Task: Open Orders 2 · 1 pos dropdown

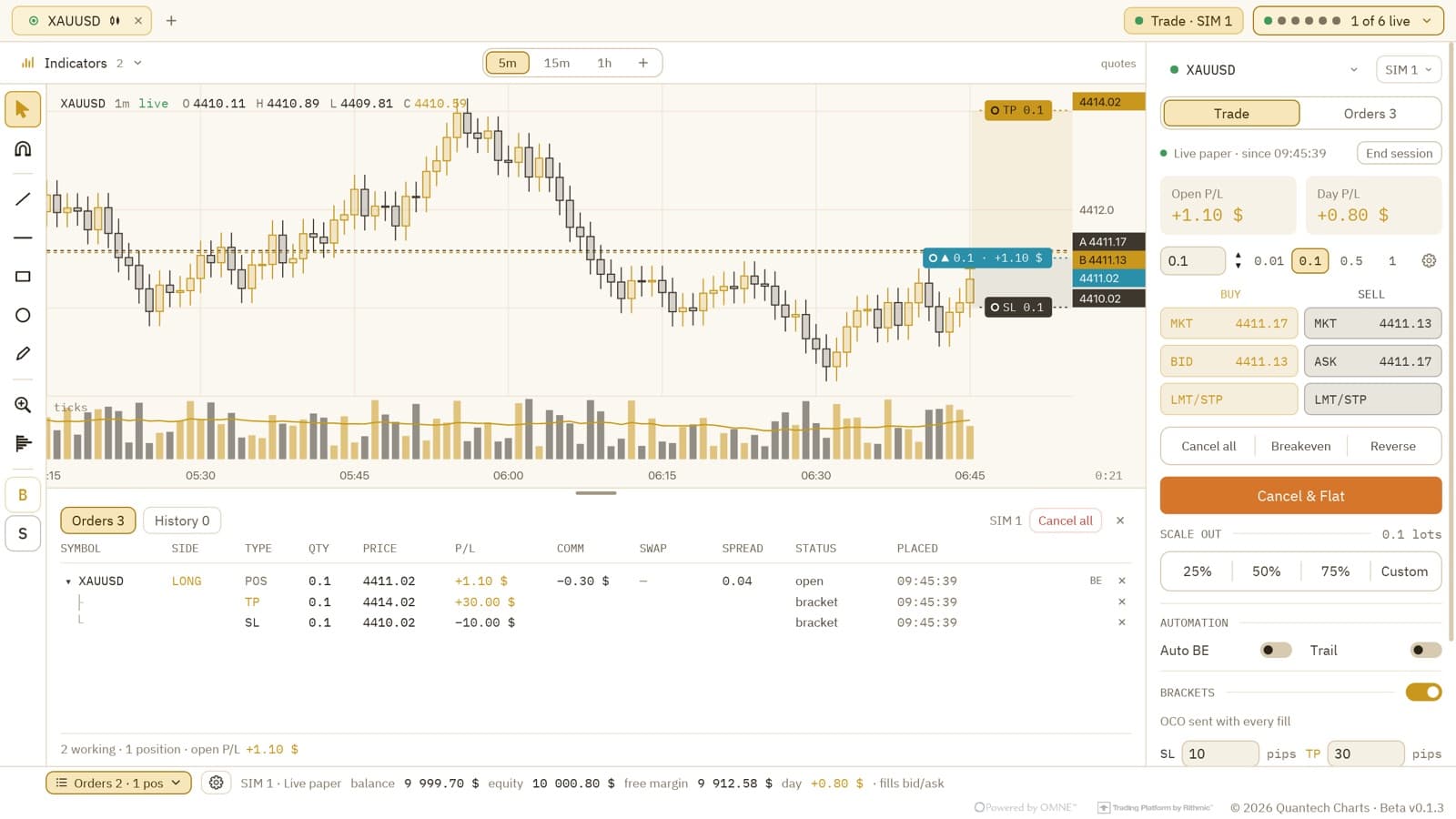Action: coord(118,783)
